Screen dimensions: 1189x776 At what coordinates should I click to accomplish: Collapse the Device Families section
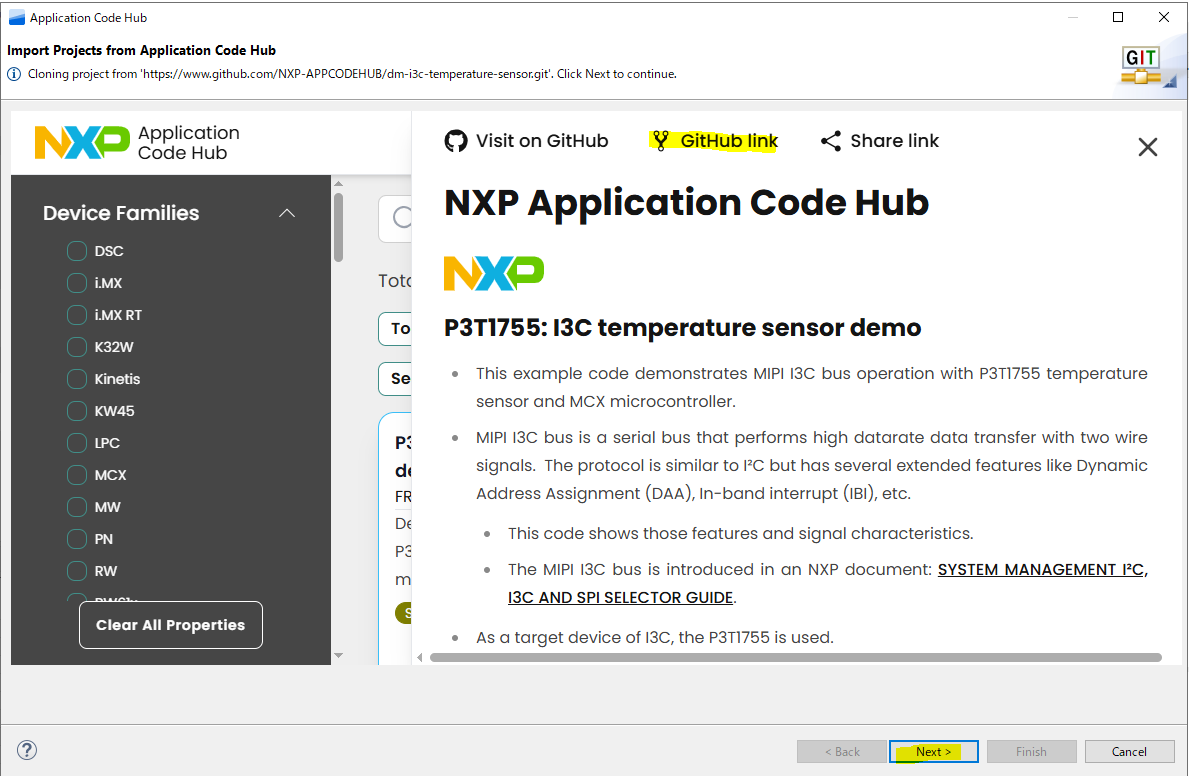pos(287,213)
